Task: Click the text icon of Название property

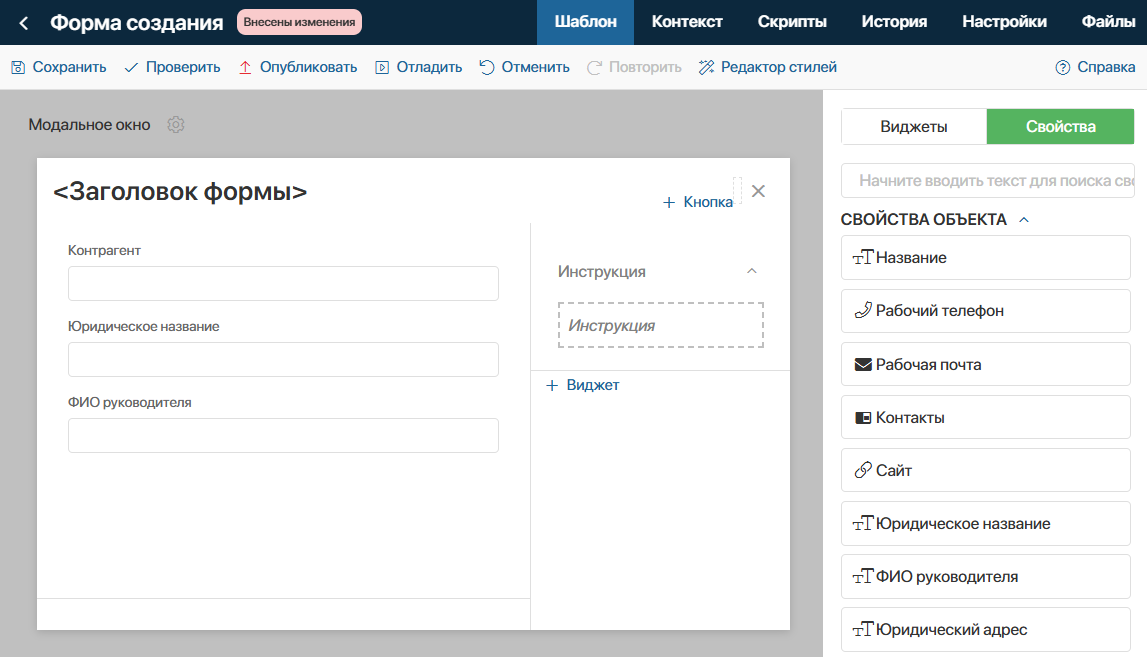Action: (863, 257)
